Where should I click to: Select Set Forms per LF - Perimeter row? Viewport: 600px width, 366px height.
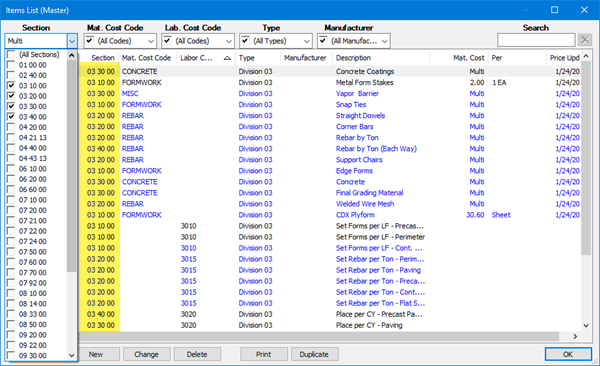tap(330, 237)
